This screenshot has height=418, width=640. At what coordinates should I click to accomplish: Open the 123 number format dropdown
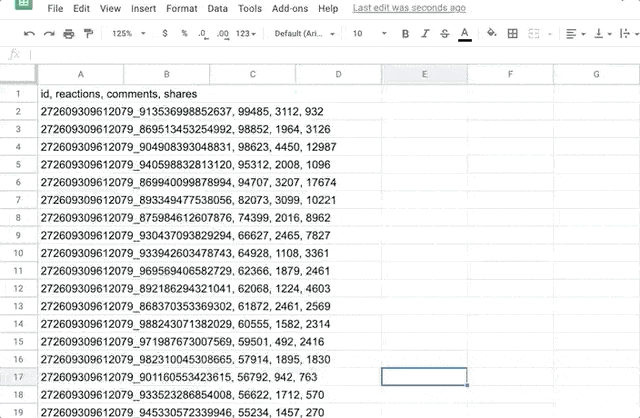[246, 34]
